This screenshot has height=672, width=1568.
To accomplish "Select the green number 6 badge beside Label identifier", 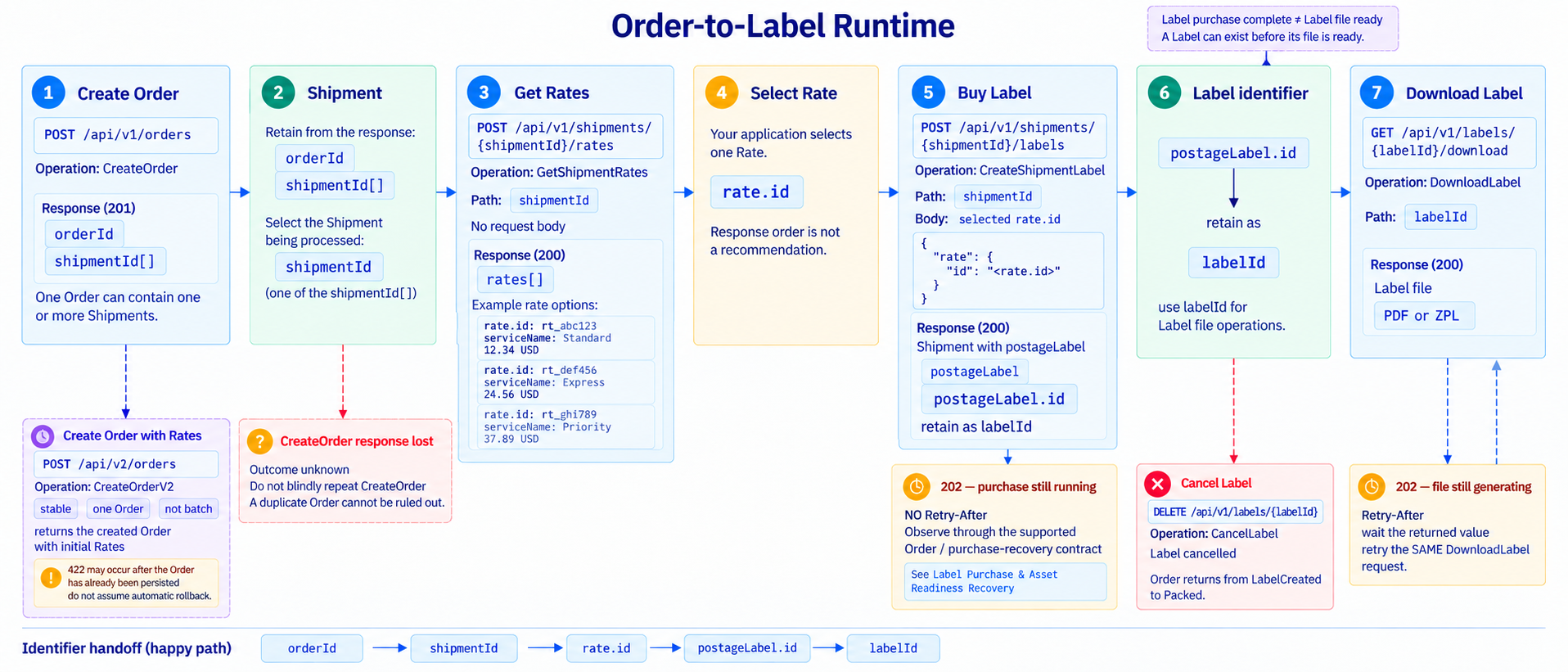I will tap(1165, 92).
